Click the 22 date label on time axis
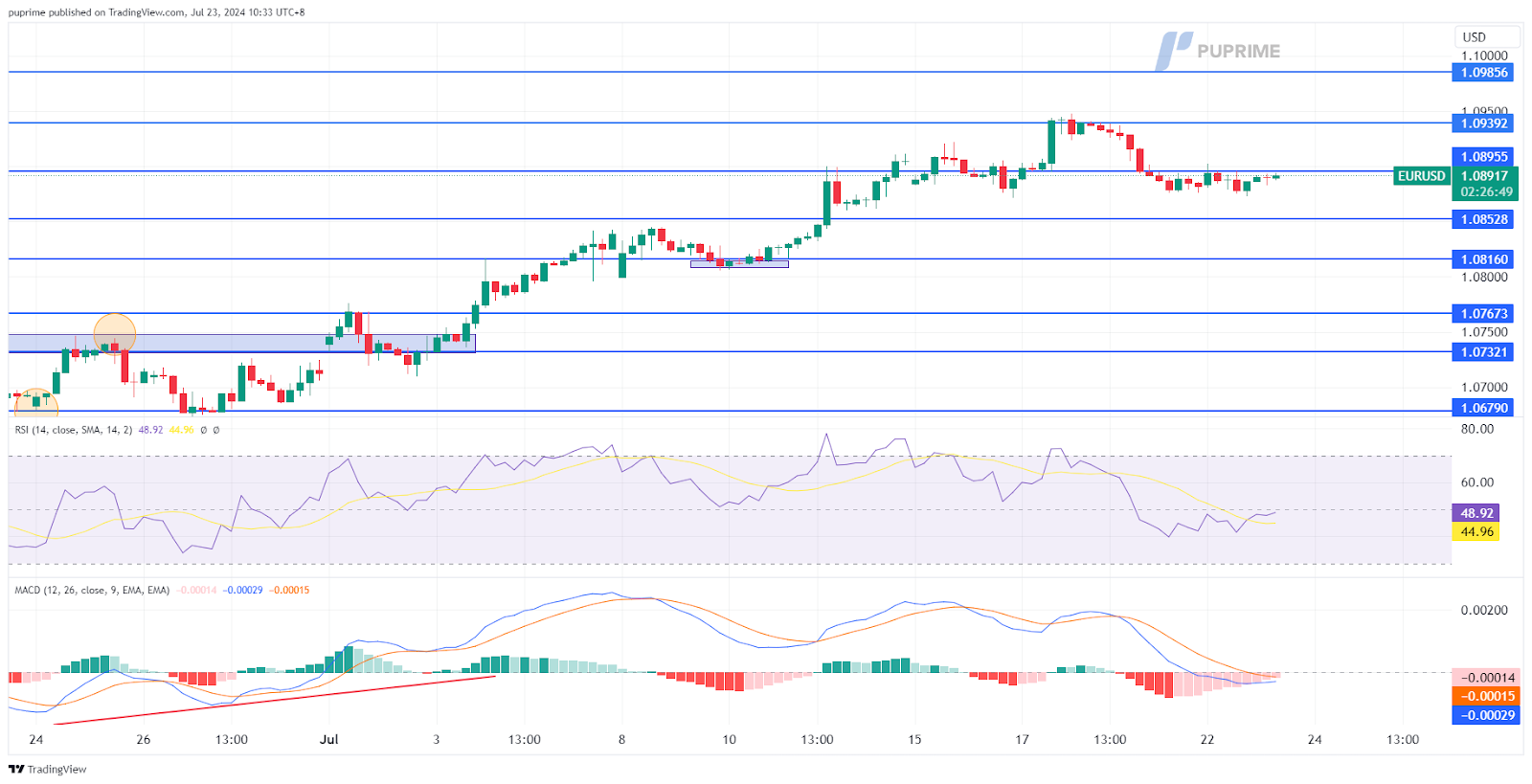The width and height of the screenshot is (1532, 784). [x=1206, y=739]
